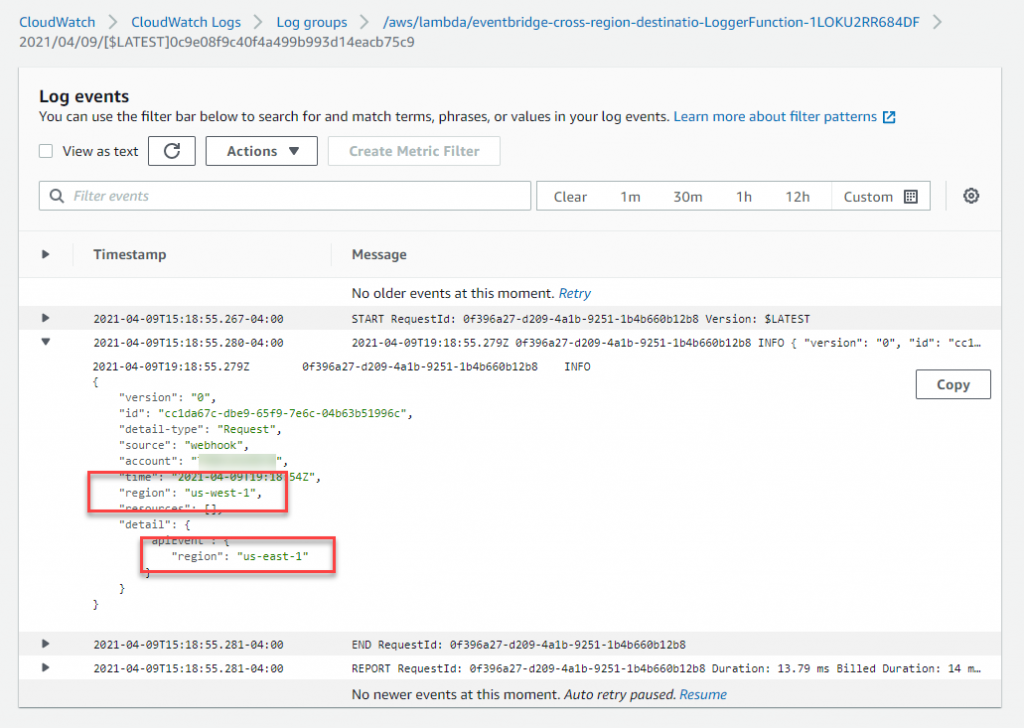Open the Actions dropdown
Image resolution: width=1024 pixels, height=728 pixels.
(x=261, y=151)
